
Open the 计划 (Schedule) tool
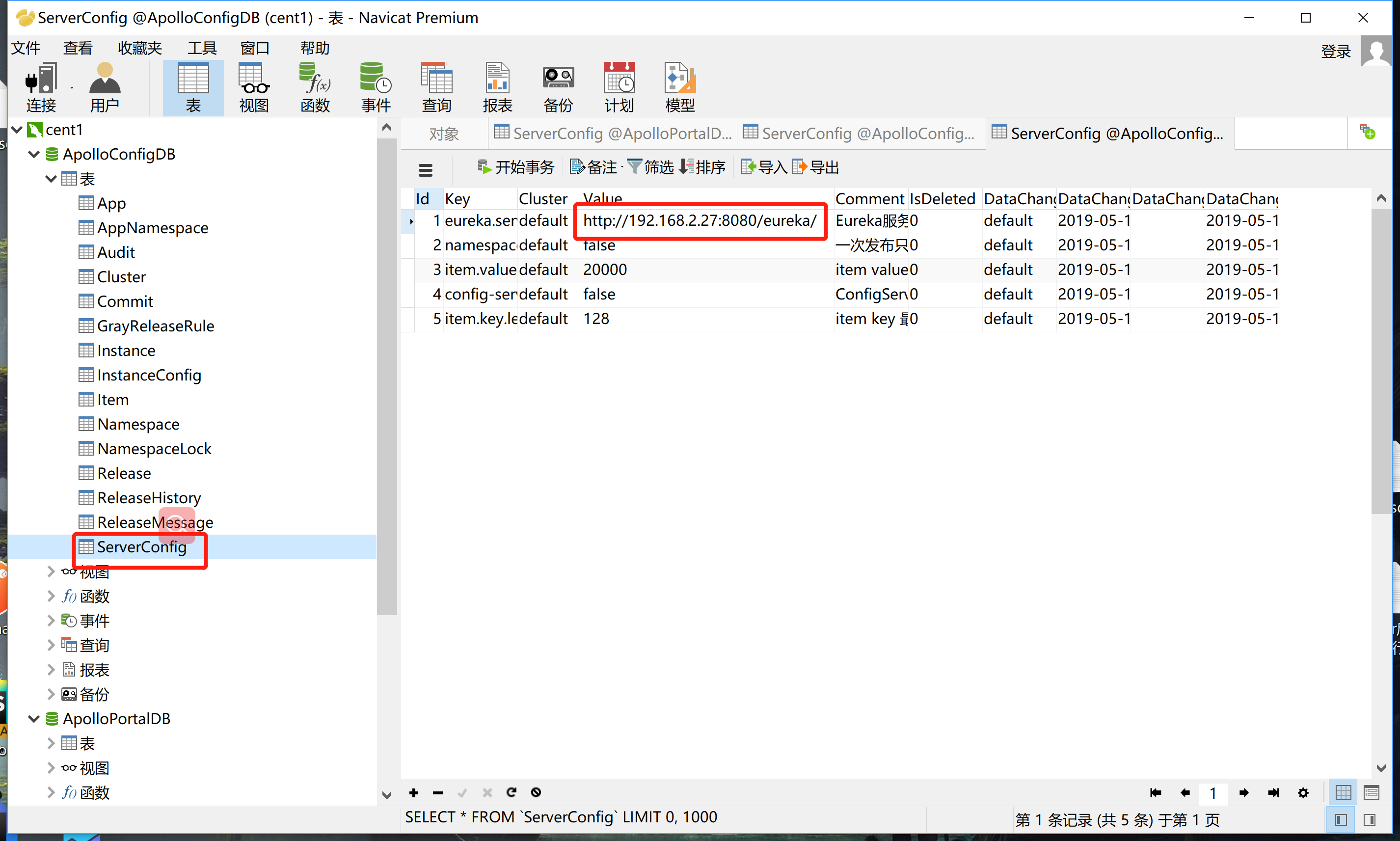click(618, 86)
